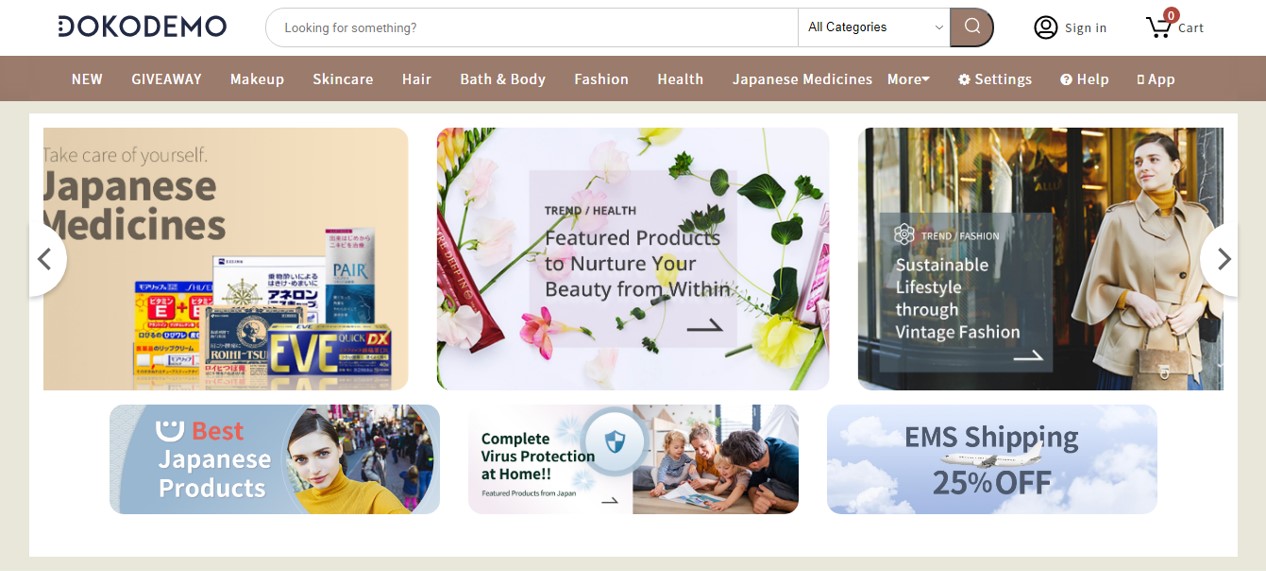
Task: Click the DOKODEMO logo
Action: [142, 26]
